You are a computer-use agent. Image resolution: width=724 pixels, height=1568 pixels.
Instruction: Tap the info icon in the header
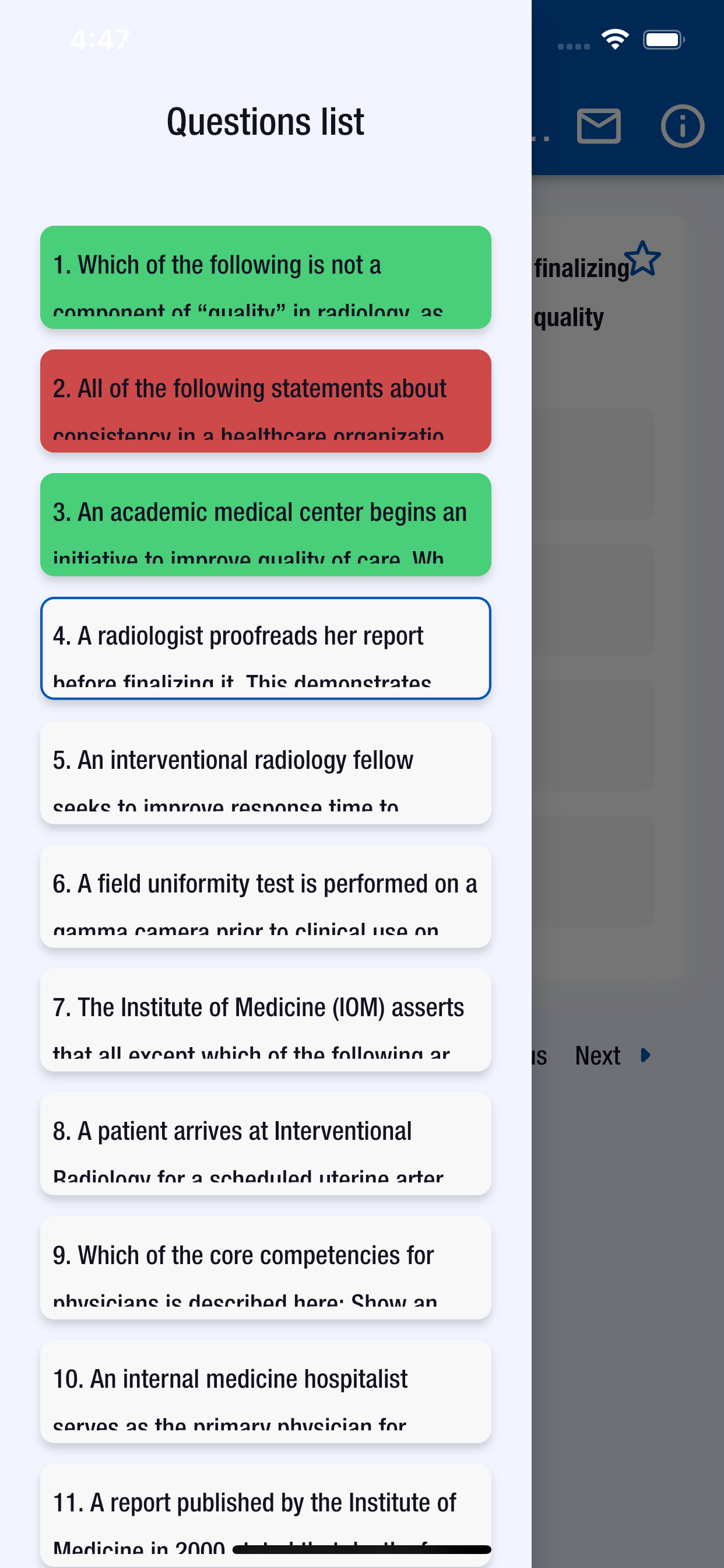tap(683, 126)
